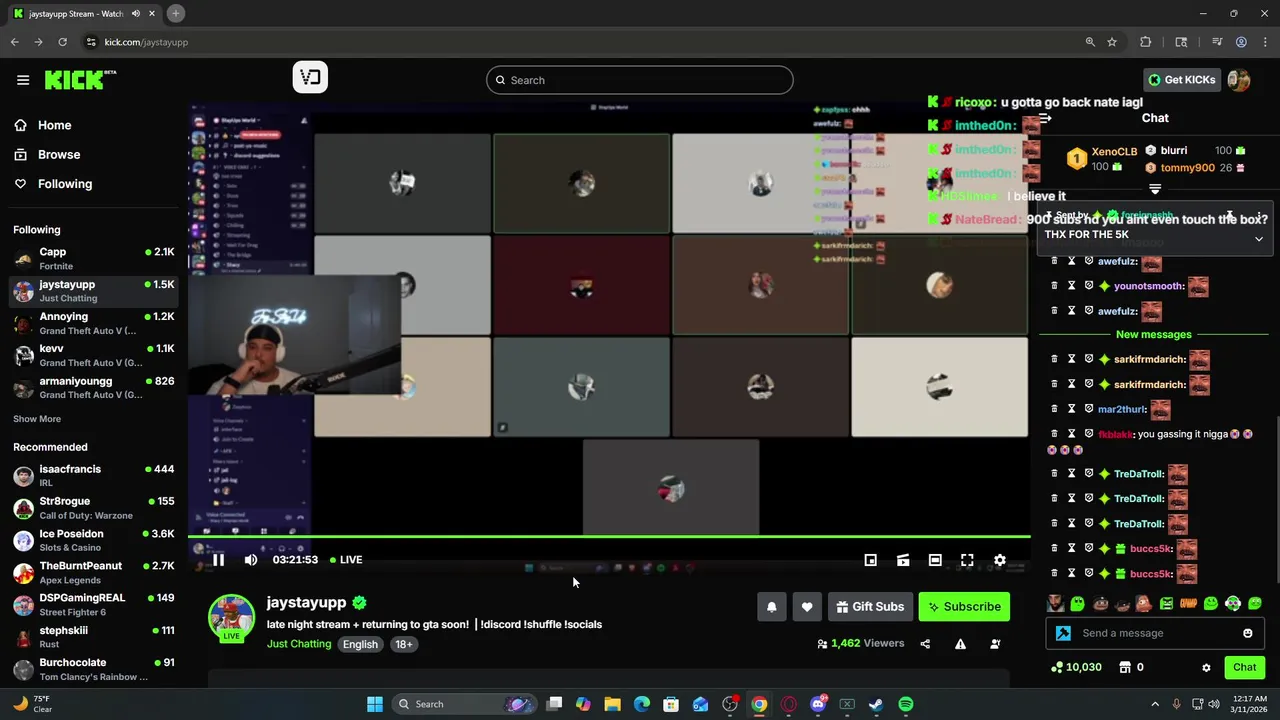Open Steam from the taskbar
Screen dimensions: 1280x720
pyautogui.click(x=876, y=704)
